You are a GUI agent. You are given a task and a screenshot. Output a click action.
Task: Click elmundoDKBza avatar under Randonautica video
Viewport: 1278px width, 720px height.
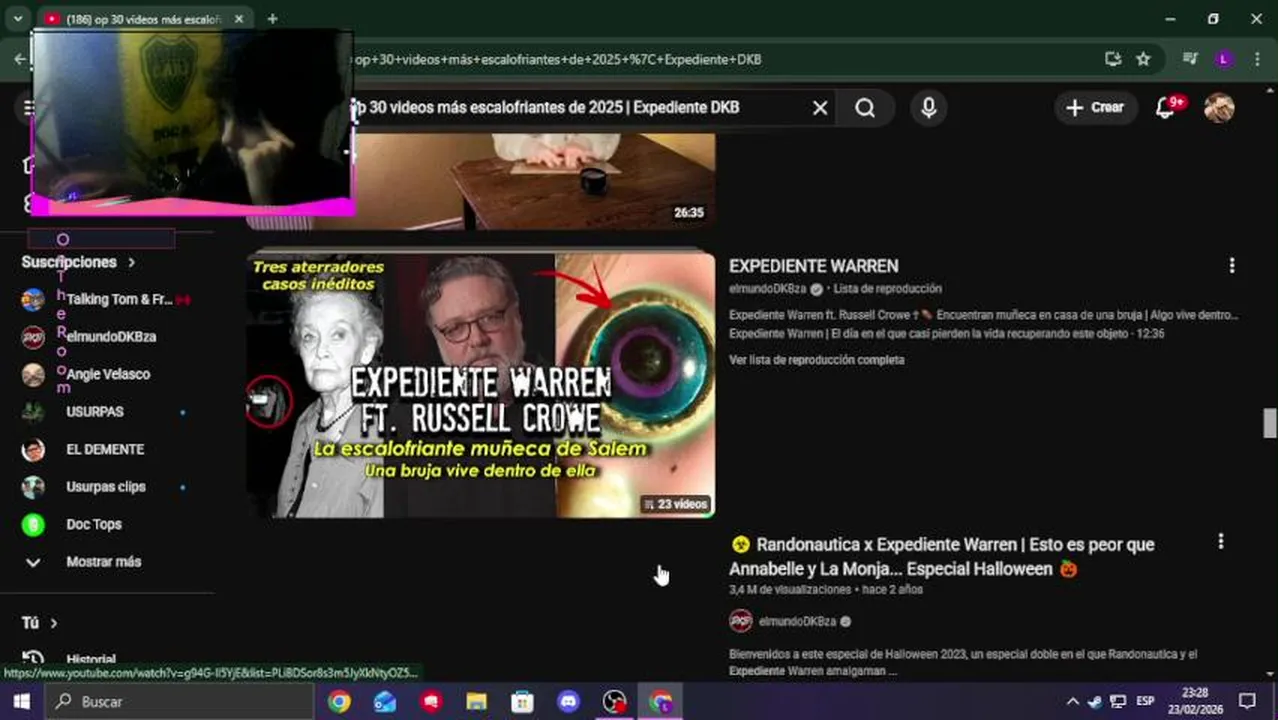[x=740, y=621]
